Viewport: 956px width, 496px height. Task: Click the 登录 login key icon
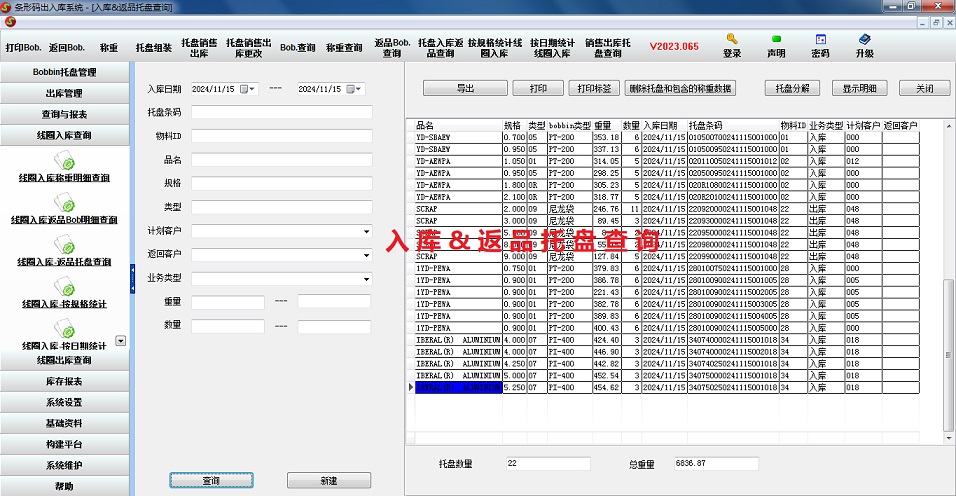(732, 40)
